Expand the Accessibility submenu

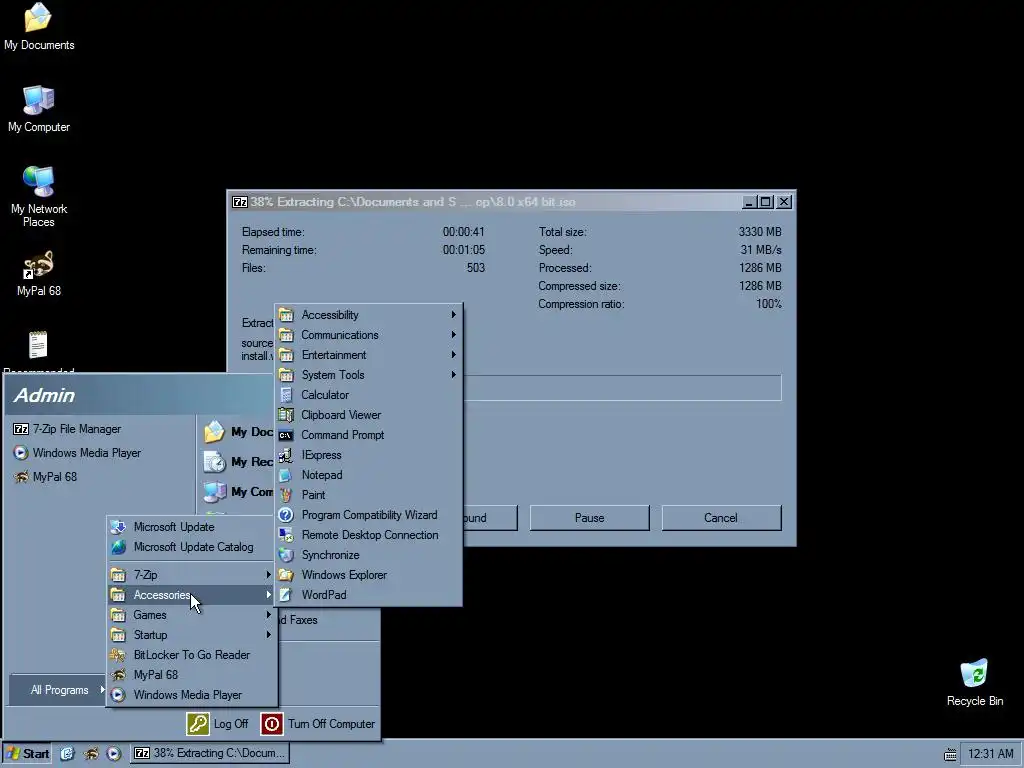[x=369, y=315]
